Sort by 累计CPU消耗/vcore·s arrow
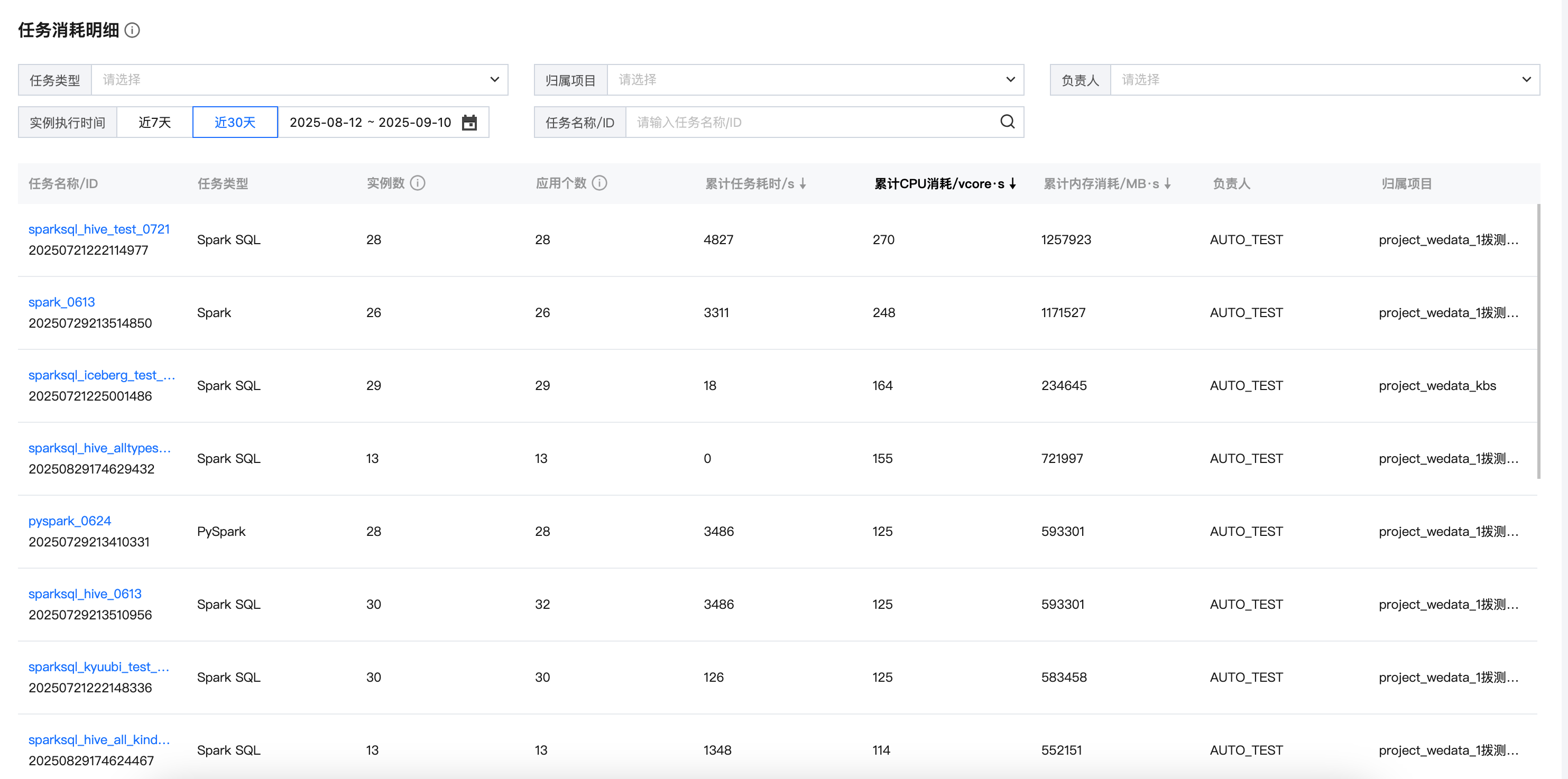Image resolution: width=1568 pixels, height=779 pixels. point(1012,184)
